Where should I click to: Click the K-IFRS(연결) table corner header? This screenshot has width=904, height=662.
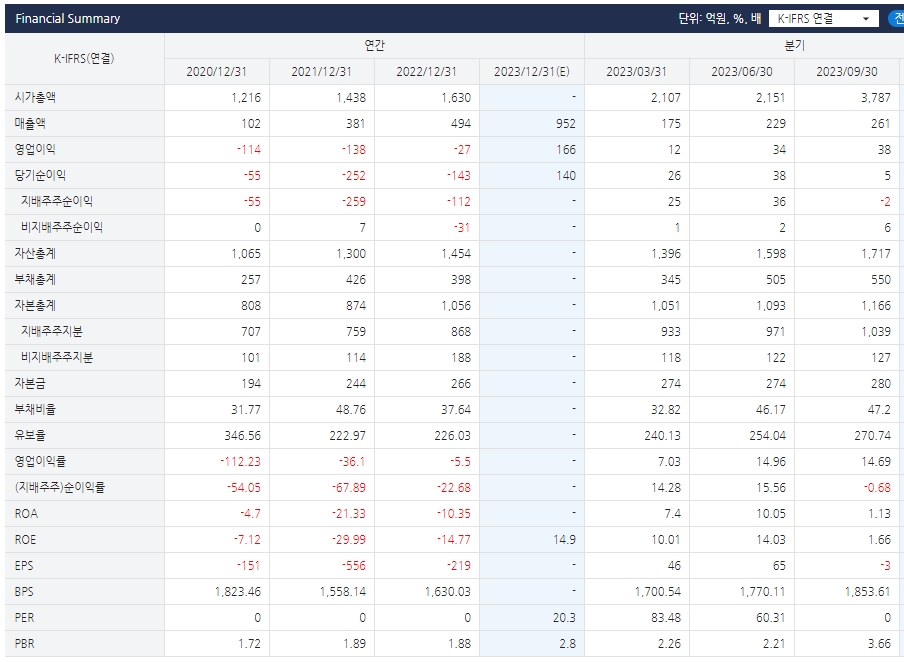click(x=84, y=58)
